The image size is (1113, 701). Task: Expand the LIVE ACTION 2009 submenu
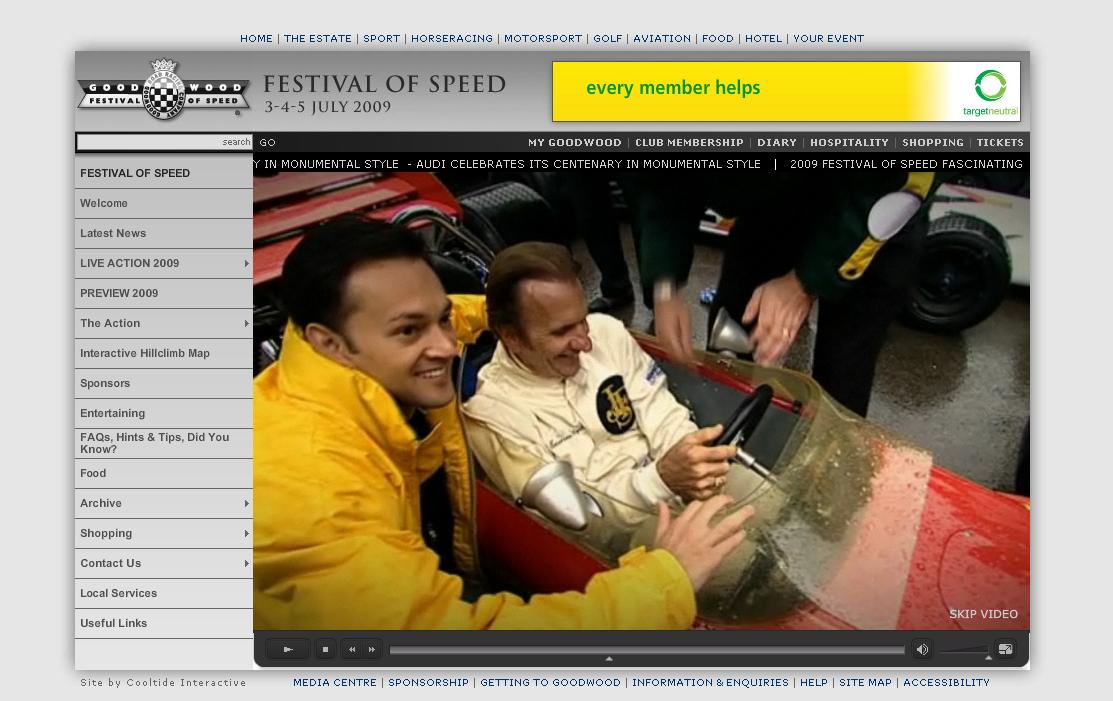point(246,264)
